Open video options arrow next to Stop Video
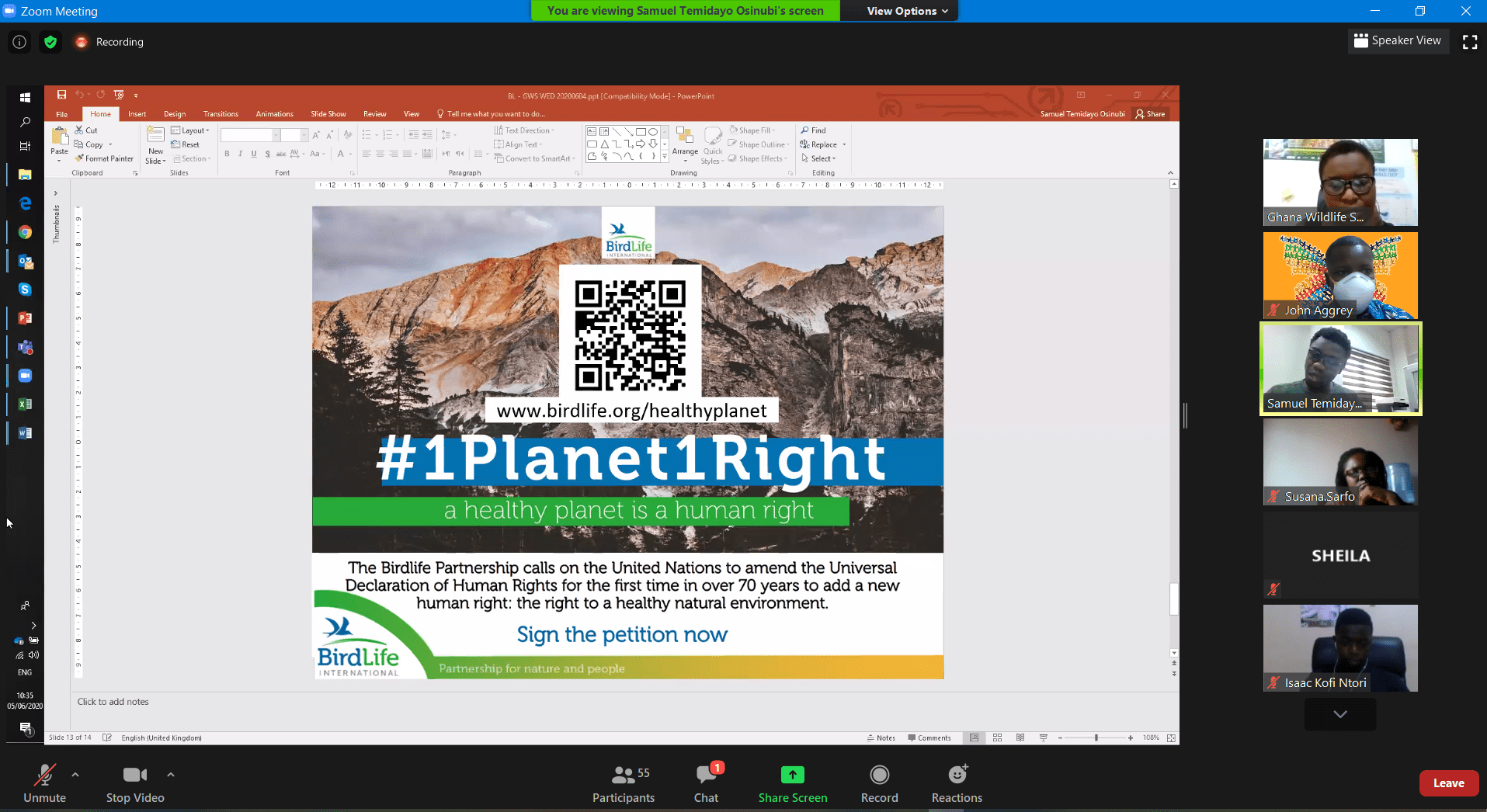The height and width of the screenshot is (812, 1487). [x=171, y=774]
